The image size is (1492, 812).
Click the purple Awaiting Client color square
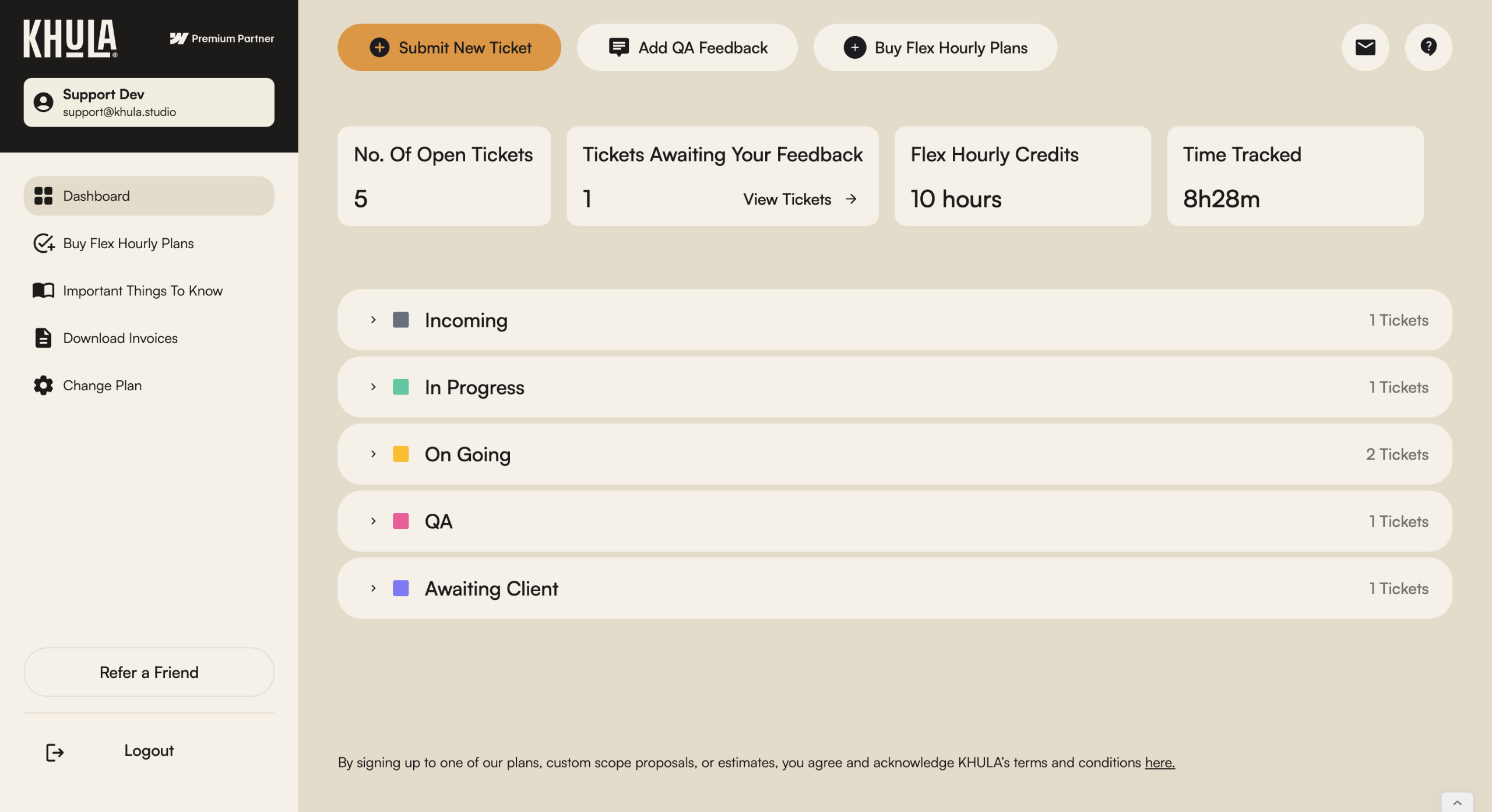point(401,588)
